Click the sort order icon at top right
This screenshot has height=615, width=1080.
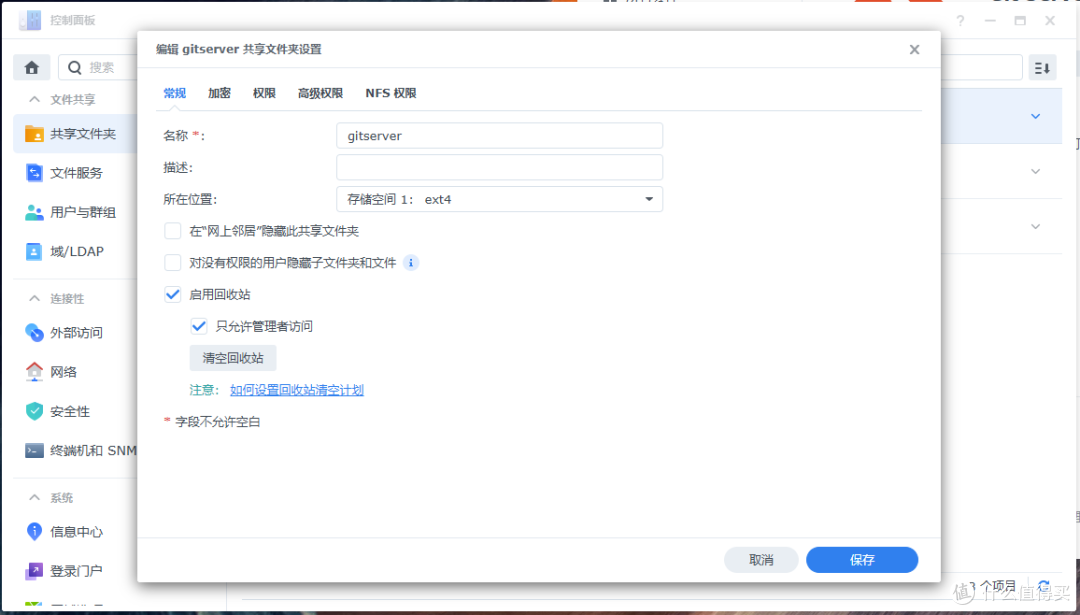[1042, 67]
